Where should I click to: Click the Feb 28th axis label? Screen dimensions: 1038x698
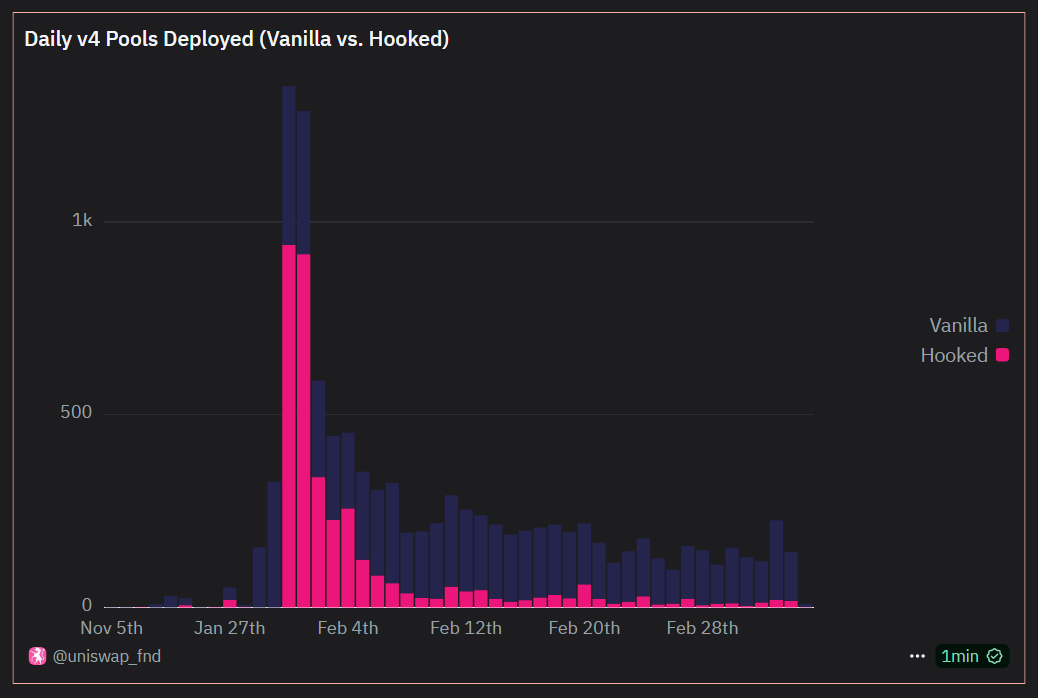pyautogui.click(x=702, y=628)
